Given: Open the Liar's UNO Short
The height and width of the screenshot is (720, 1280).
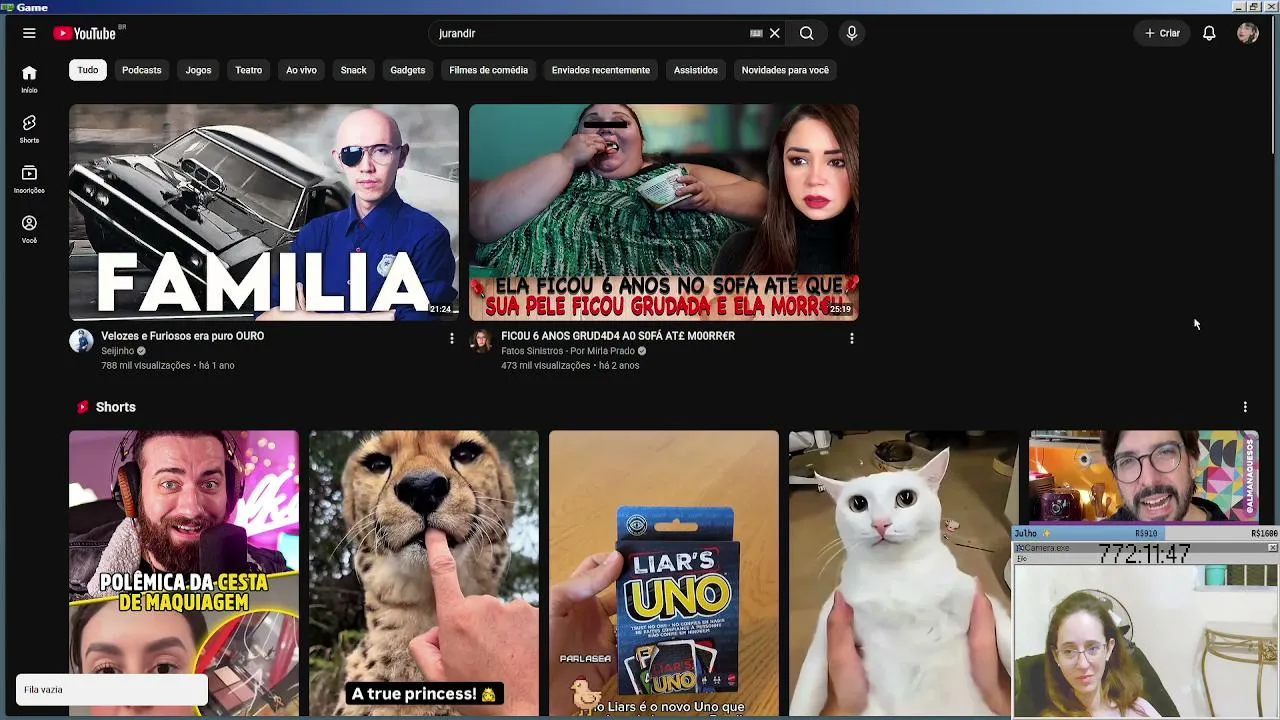Looking at the screenshot, I should tap(664, 574).
